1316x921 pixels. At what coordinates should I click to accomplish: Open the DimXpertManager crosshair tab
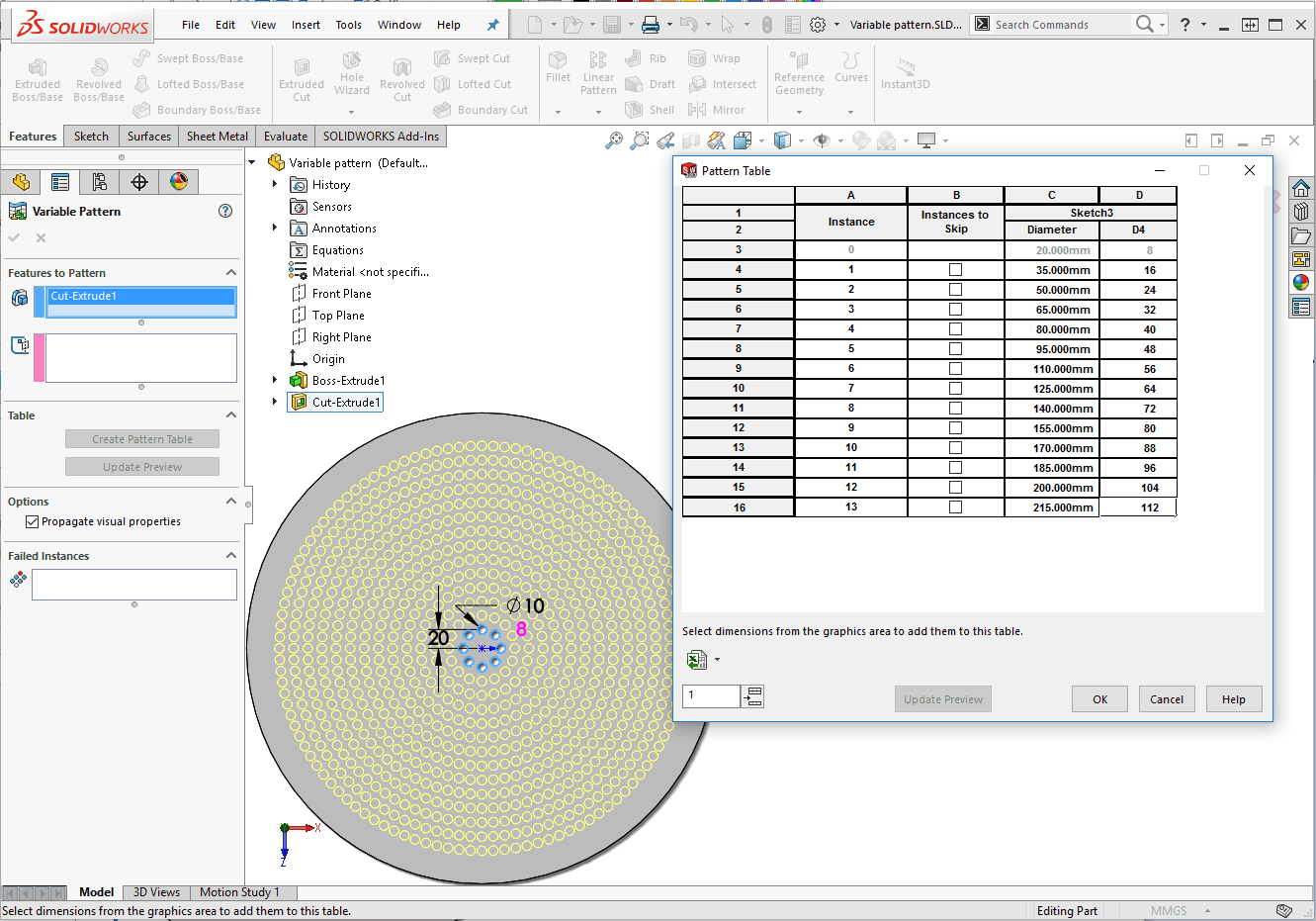[x=139, y=182]
